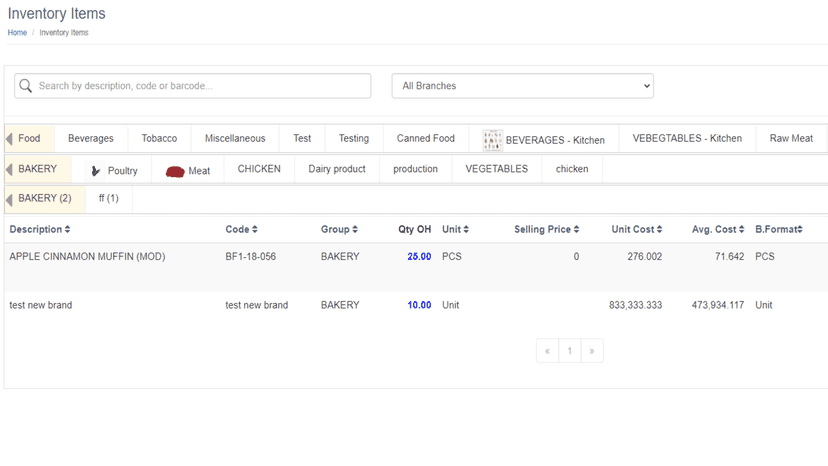Click unit cost 276.002
828x466 pixels.
[x=644, y=257]
